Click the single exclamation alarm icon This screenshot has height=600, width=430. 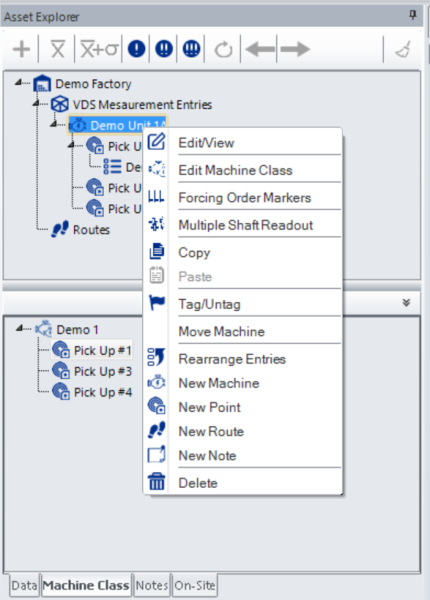click(x=137, y=49)
